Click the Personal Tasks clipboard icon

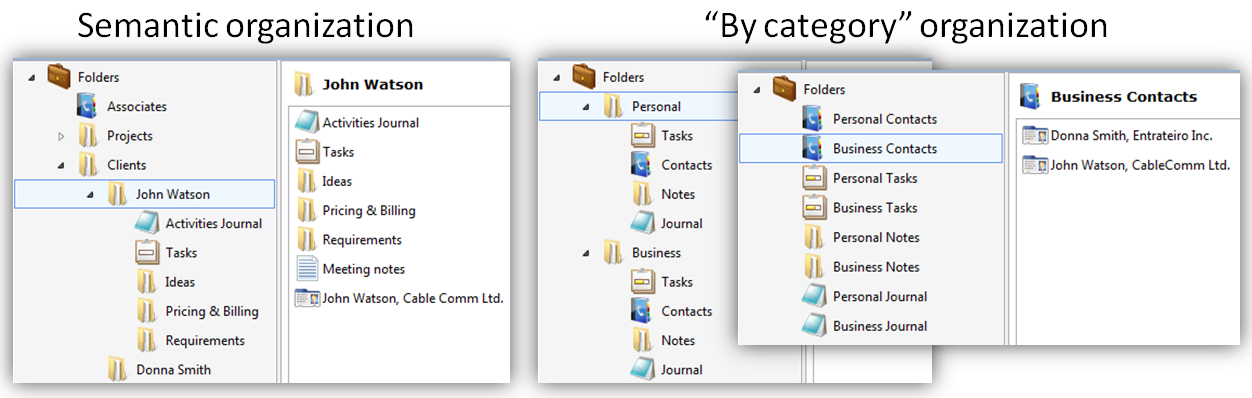[x=814, y=178]
